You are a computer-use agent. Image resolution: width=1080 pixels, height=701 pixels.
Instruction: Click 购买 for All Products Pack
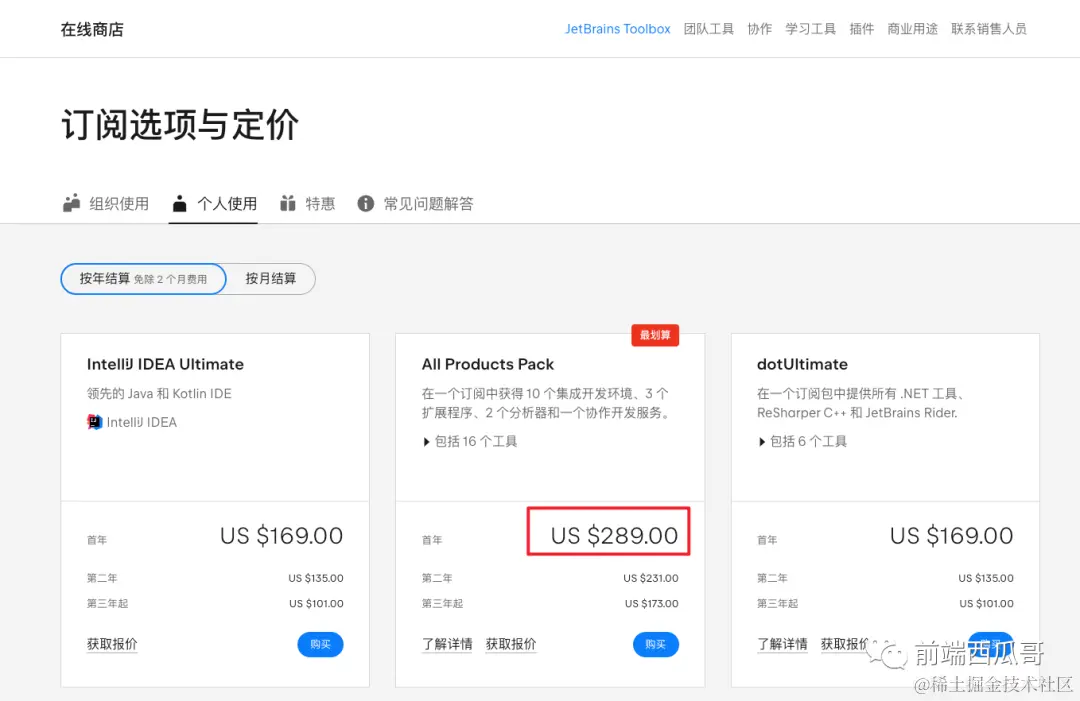656,645
